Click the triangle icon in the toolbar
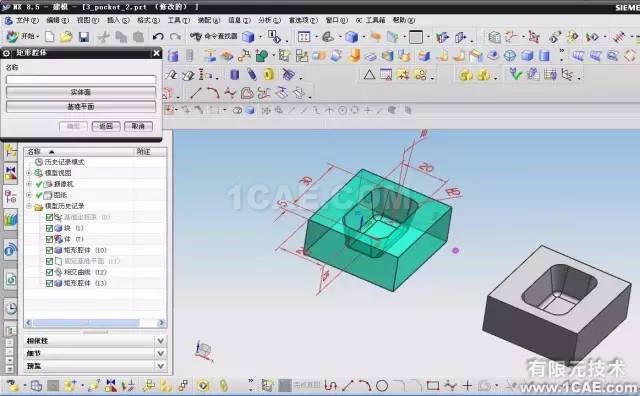Image resolution: width=640 pixels, height=396 pixels. pos(369,75)
